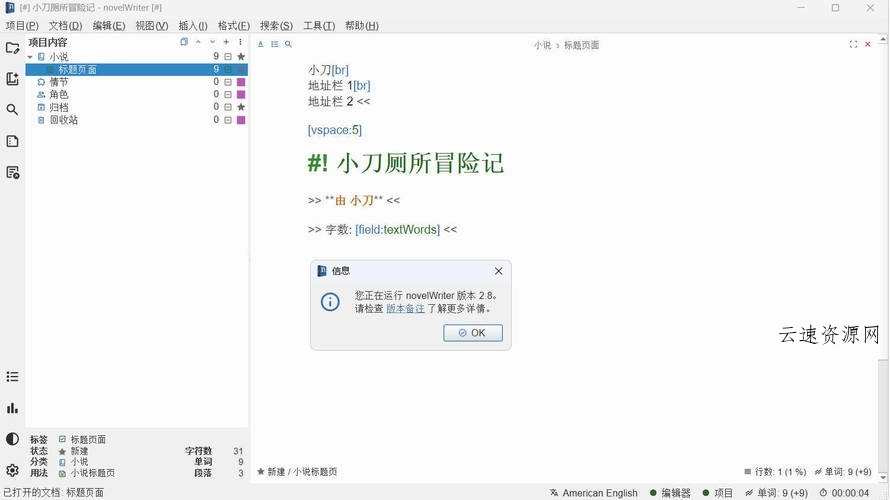
Task: Open the 插入 menu
Action: pyautogui.click(x=193, y=26)
